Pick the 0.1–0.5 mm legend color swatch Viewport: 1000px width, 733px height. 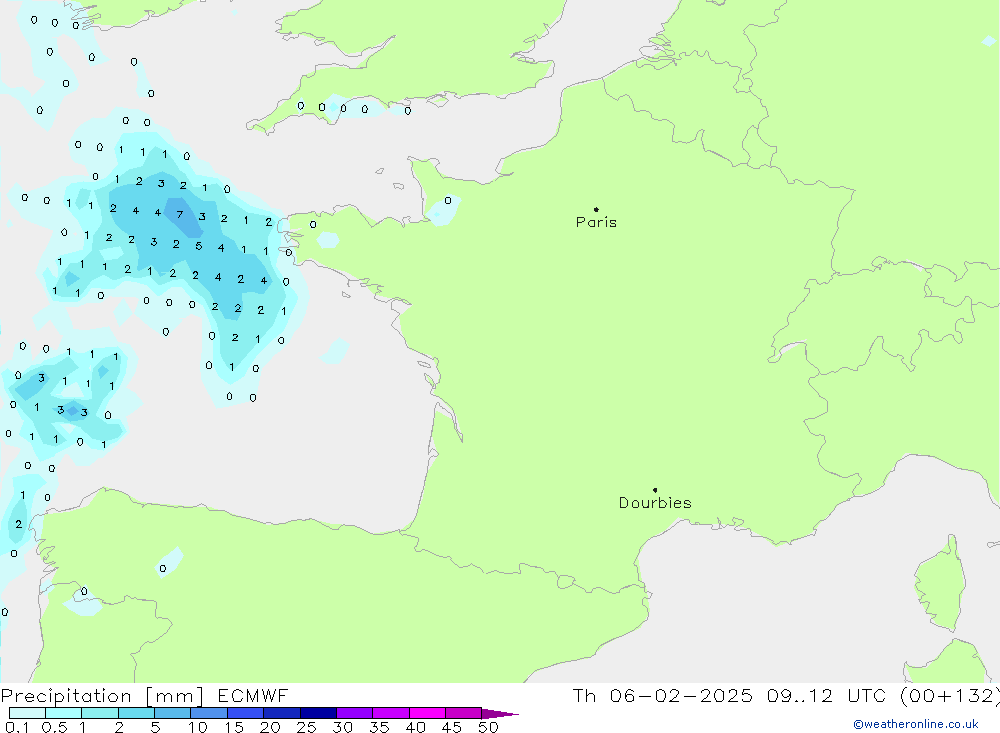point(27,713)
